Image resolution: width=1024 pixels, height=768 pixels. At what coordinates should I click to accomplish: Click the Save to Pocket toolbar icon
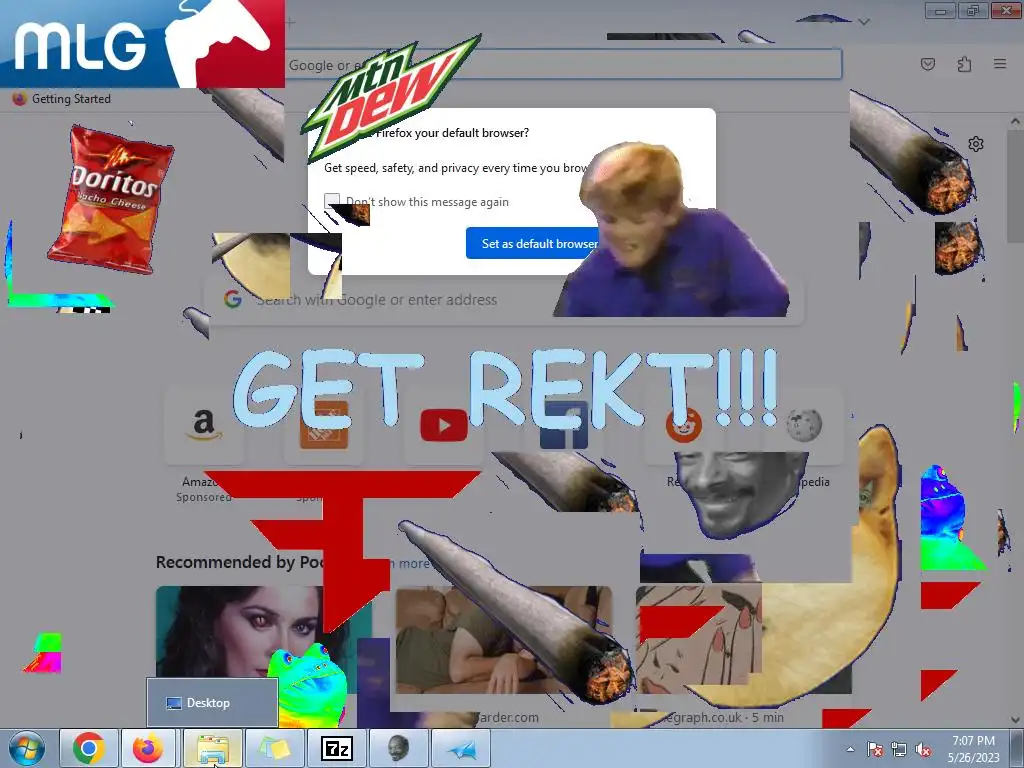[x=927, y=64]
